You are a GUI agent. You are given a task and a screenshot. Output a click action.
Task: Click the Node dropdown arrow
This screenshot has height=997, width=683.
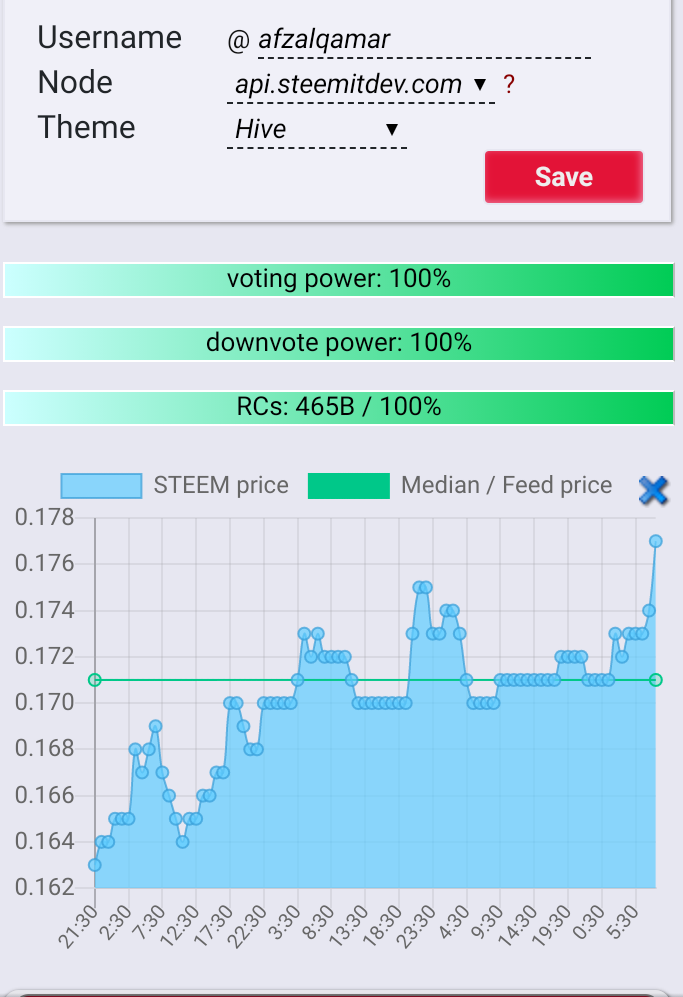click(x=480, y=85)
